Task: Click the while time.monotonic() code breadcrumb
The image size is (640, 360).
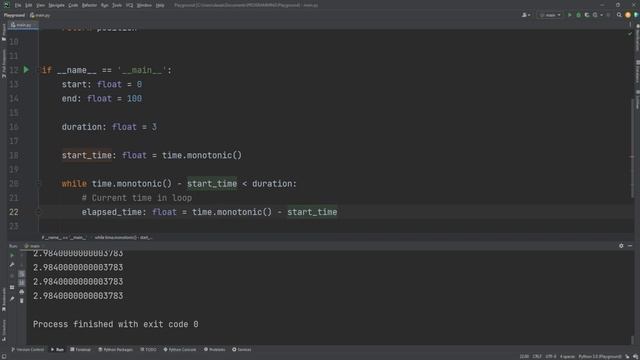Action: [123, 237]
